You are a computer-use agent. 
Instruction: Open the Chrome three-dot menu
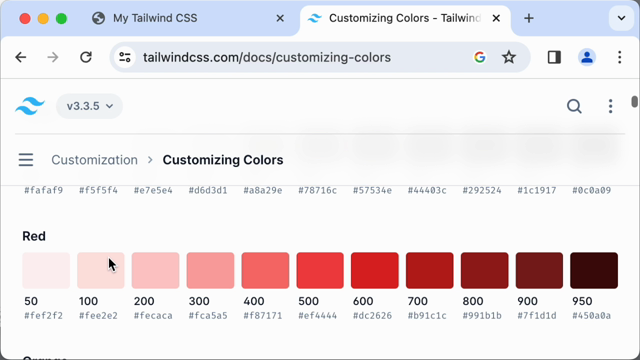click(620, 57)
